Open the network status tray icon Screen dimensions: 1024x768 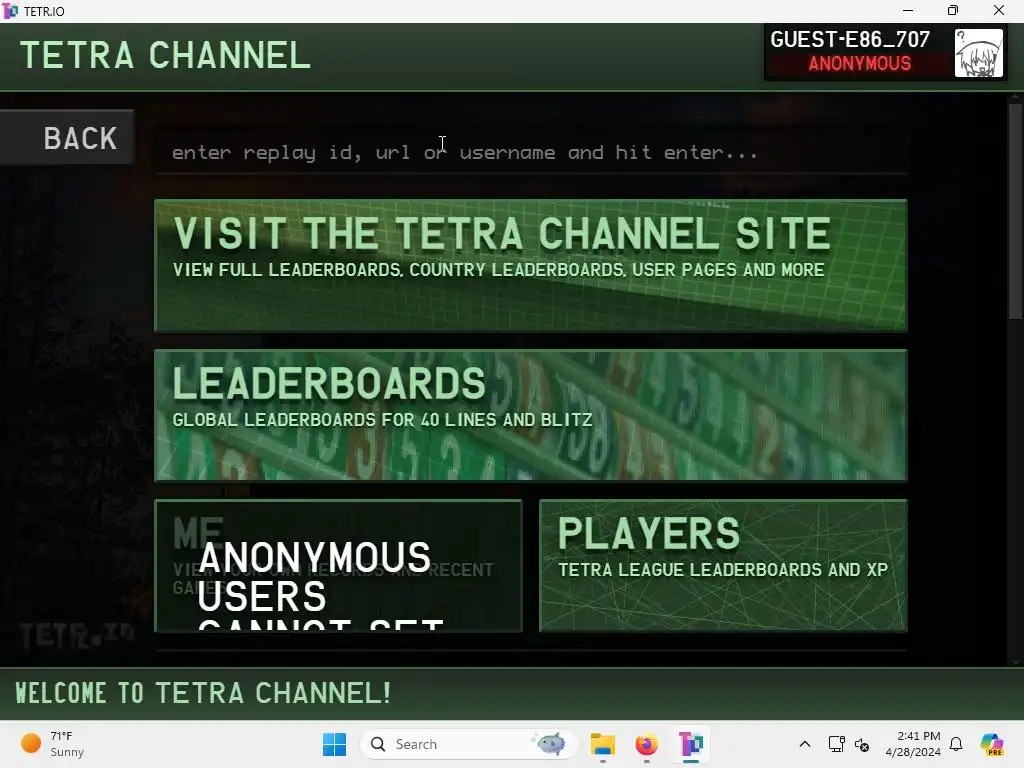coord(836,744)
